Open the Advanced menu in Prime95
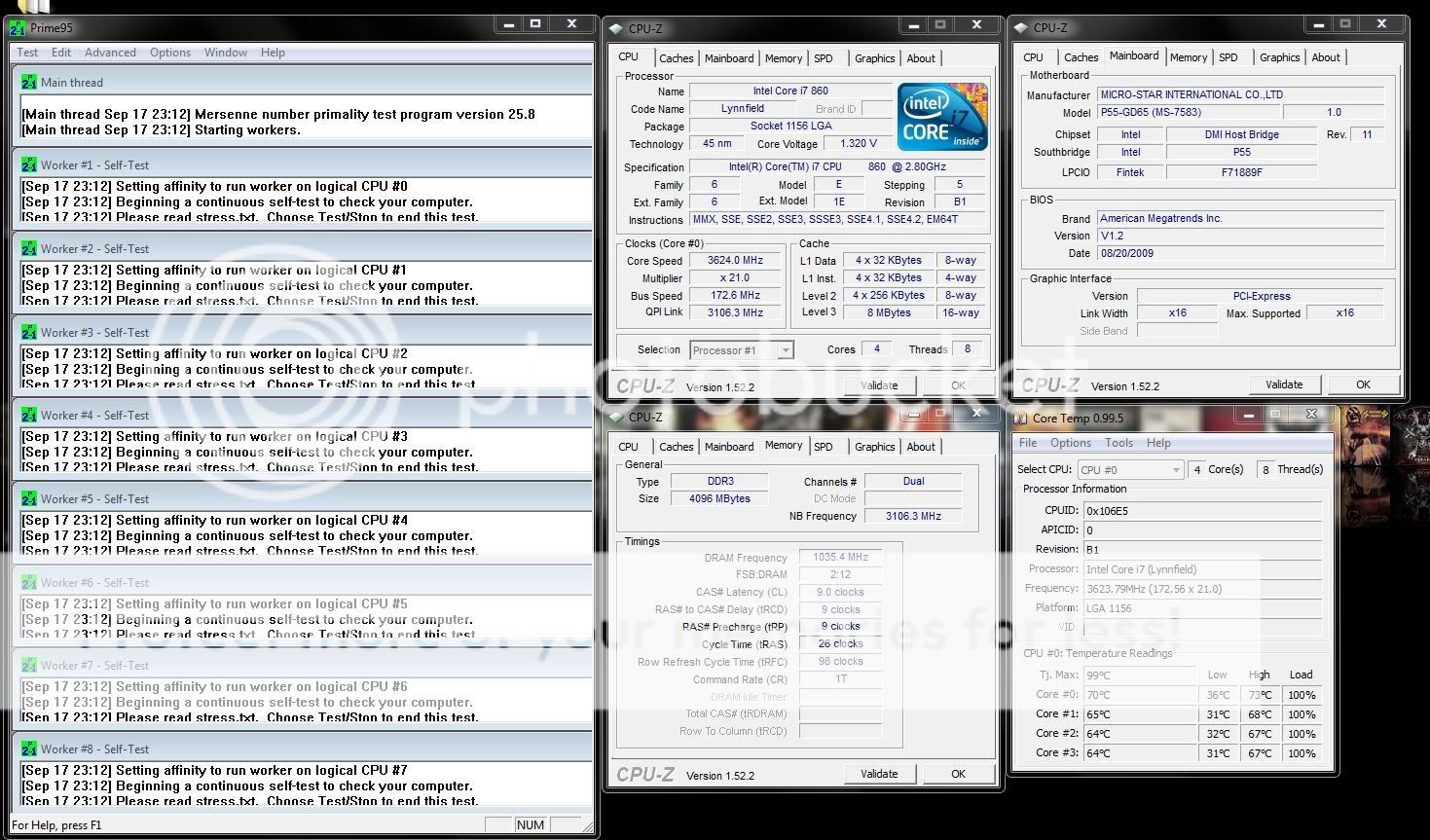The height and width of the screenshot is (840, 1430). tap(110, 53)
